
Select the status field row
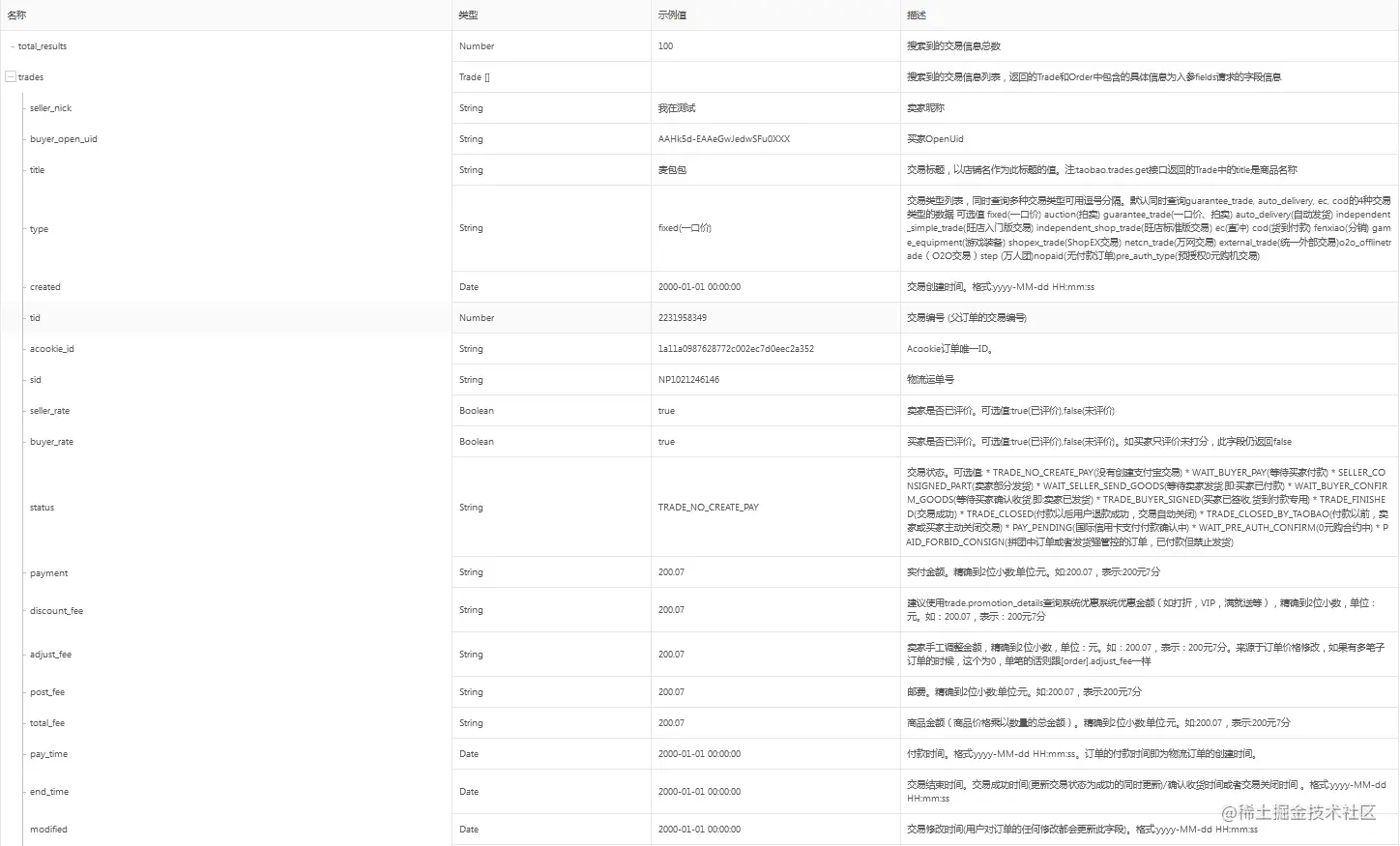42,507
